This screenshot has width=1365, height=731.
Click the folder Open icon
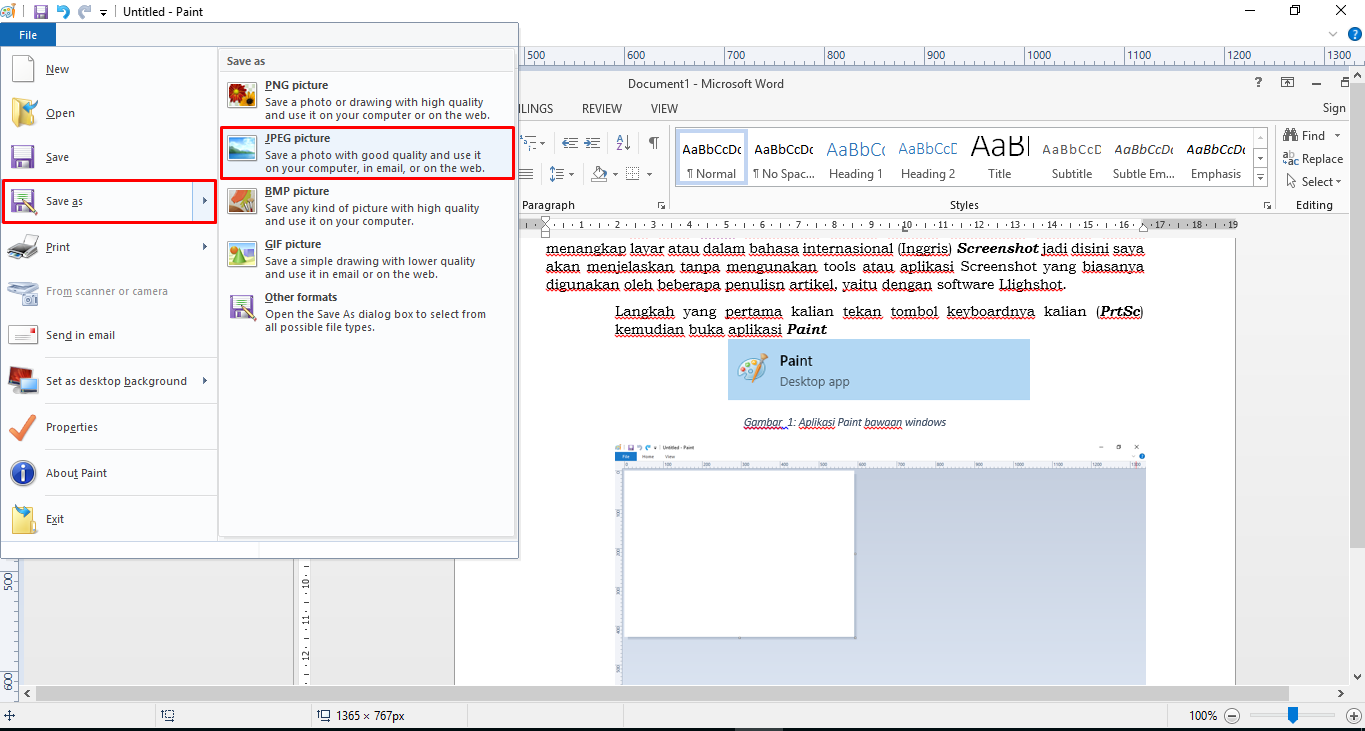tap(23, 113)
